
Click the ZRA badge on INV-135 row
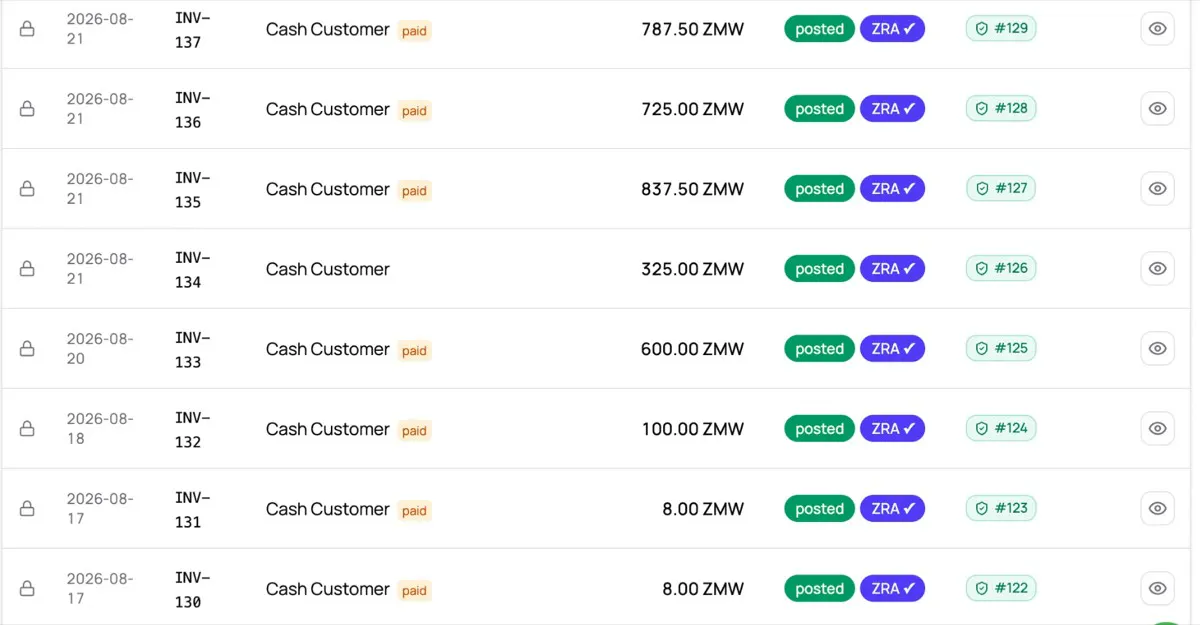point(892,189)
